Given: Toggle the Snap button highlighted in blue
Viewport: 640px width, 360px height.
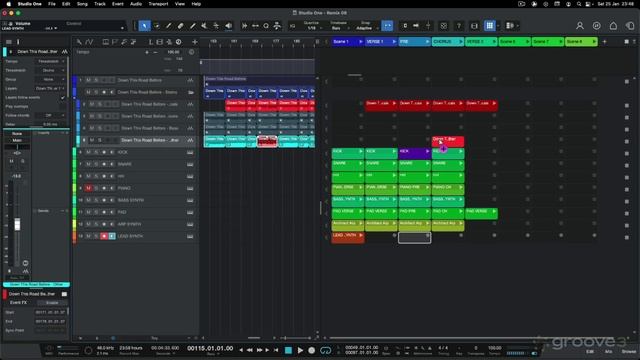Looking at the screenshot, I should coord(387,26).
